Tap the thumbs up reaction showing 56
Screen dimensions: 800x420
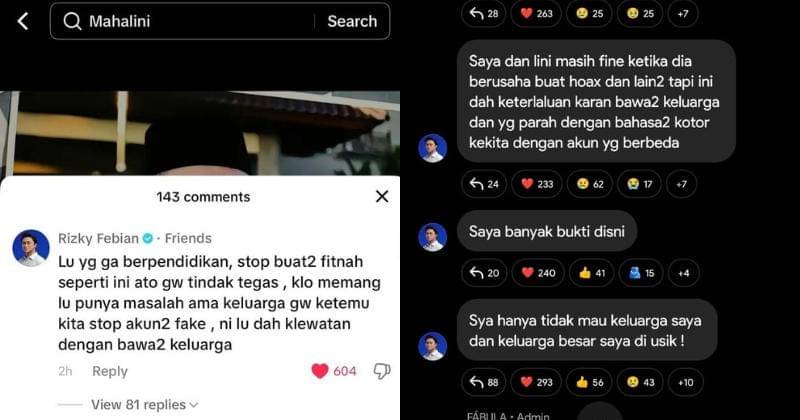[589, 382]
